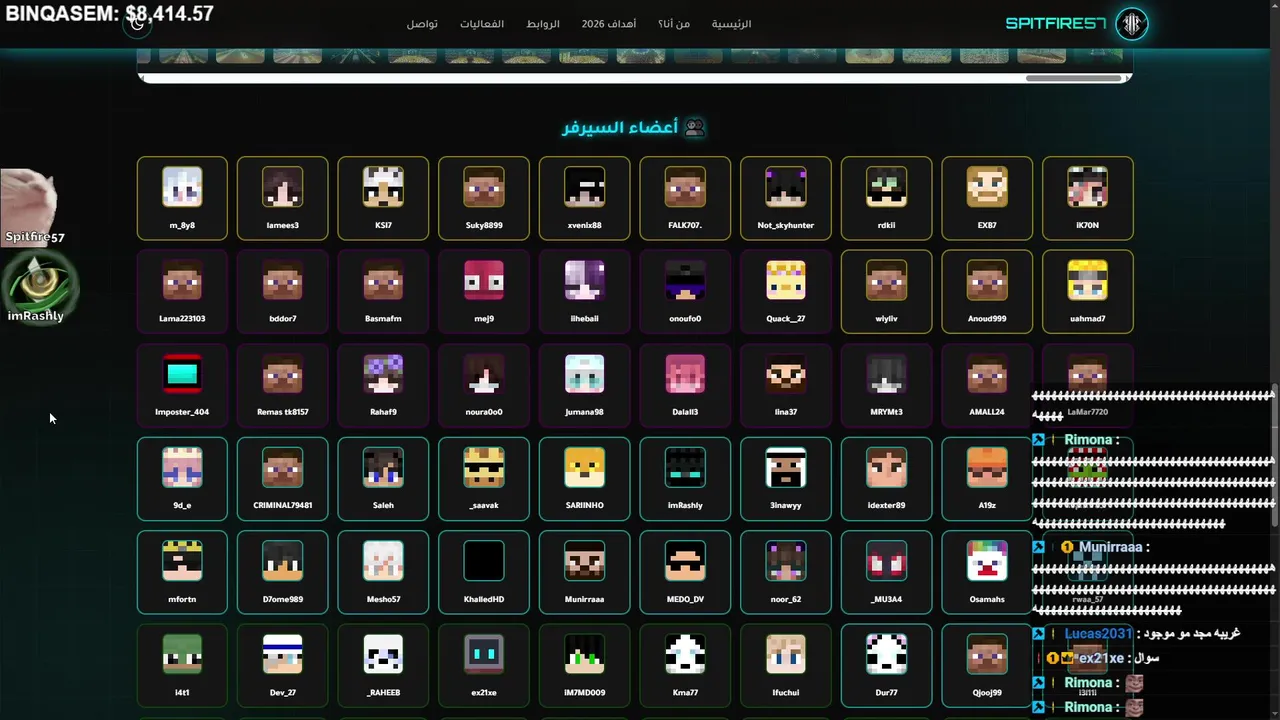Open lina37 member avatar

[x=786, y=374]
